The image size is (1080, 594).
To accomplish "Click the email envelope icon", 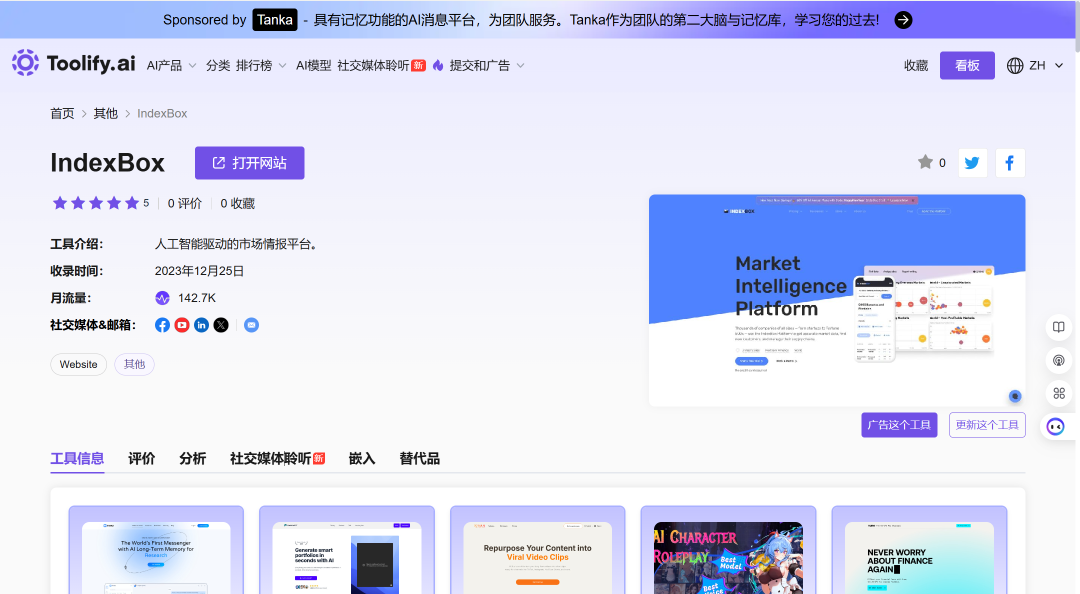I will pos(251,325).
